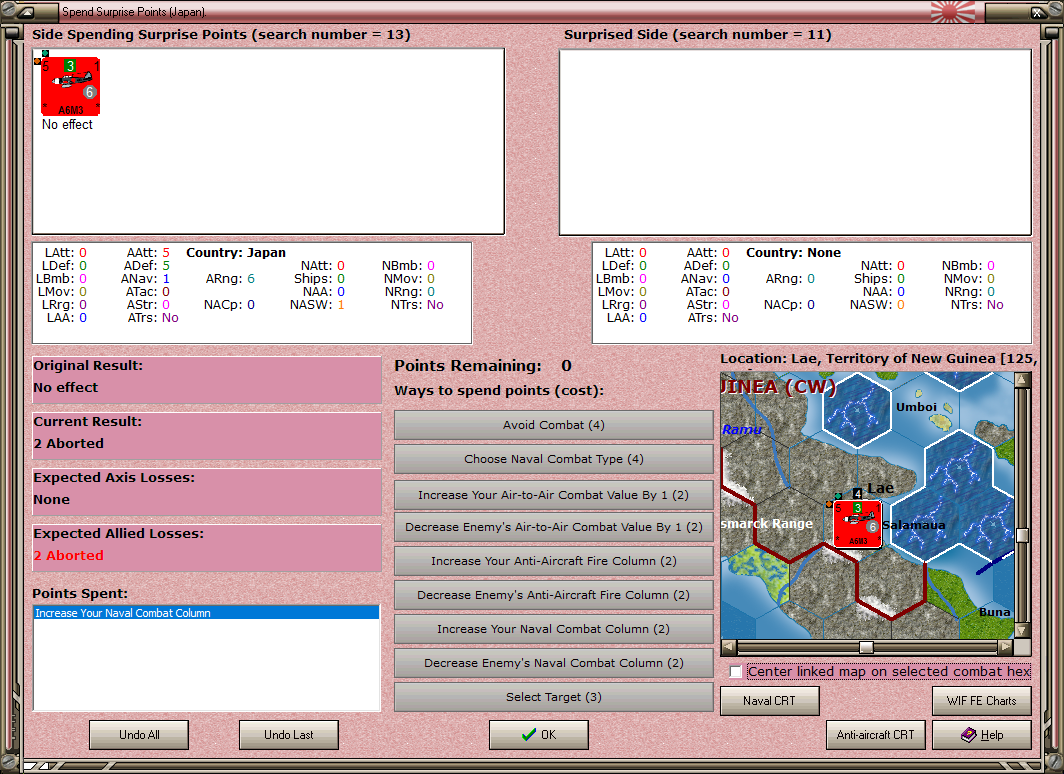1064x774 pixels.
Task: Click the map vertical scrollbar thumb
Action: (x=1023, y=535)
